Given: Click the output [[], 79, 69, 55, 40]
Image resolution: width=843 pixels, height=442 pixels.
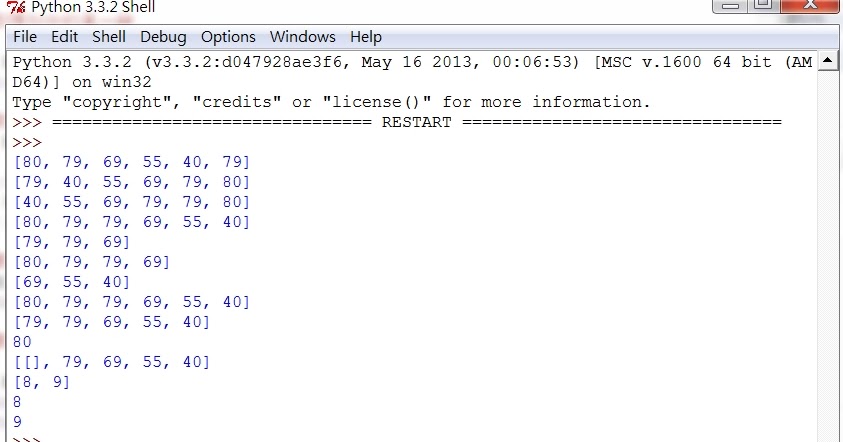Looking at the screenshot, I should (111, 362).
